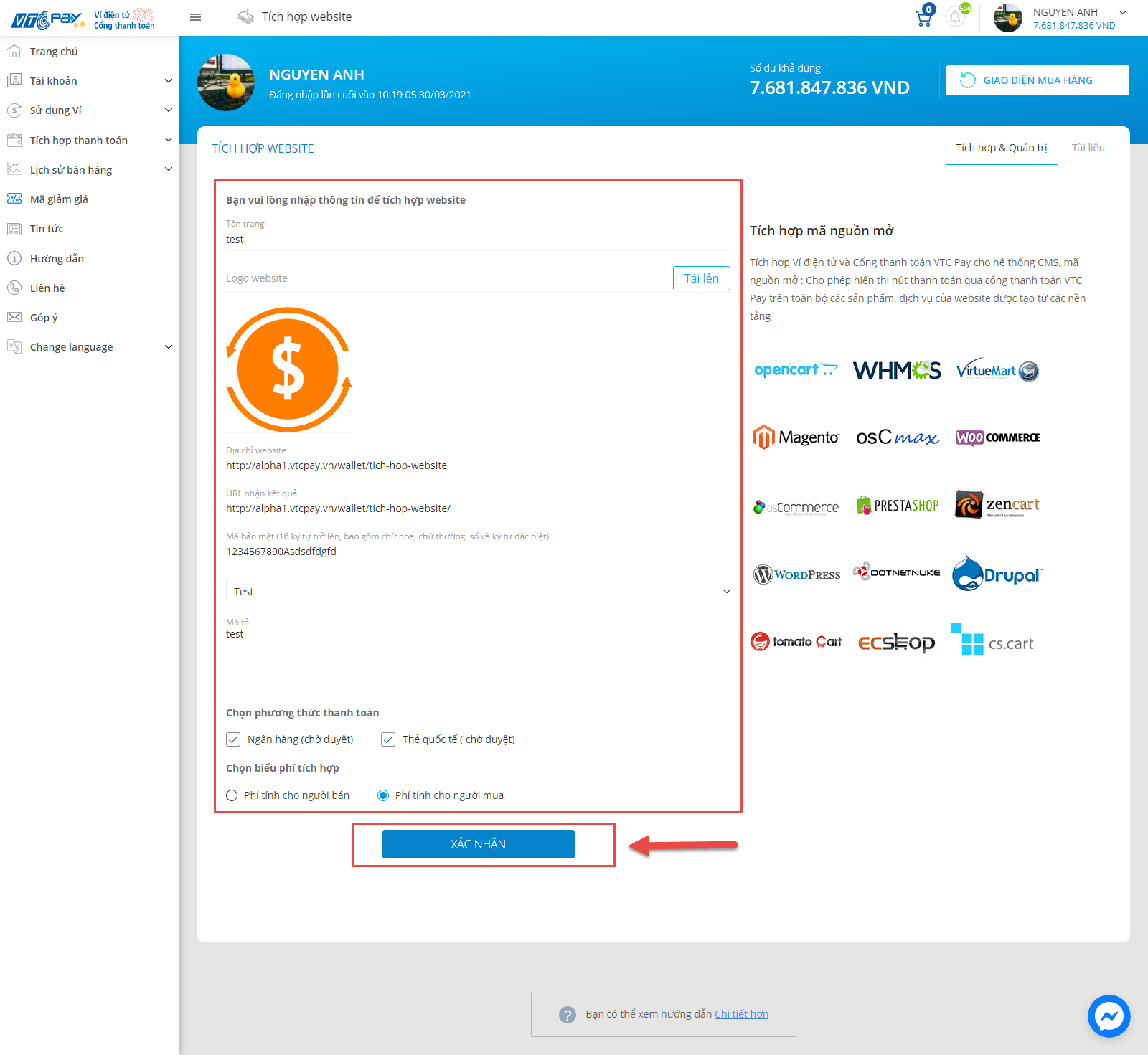This screenshot has height=1055, width=1148.
Task: Click the VTC Pay logo
Action: click(x=47, y=19)
